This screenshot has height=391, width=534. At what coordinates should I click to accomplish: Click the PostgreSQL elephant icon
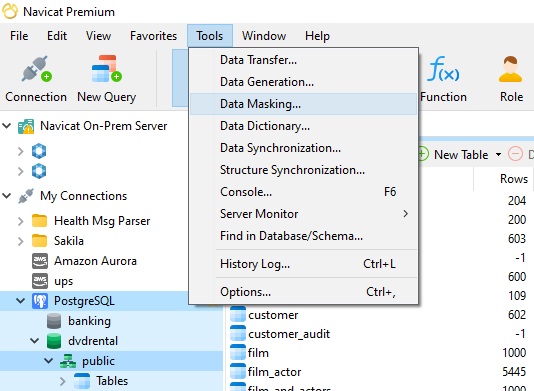tap(40, 301)
